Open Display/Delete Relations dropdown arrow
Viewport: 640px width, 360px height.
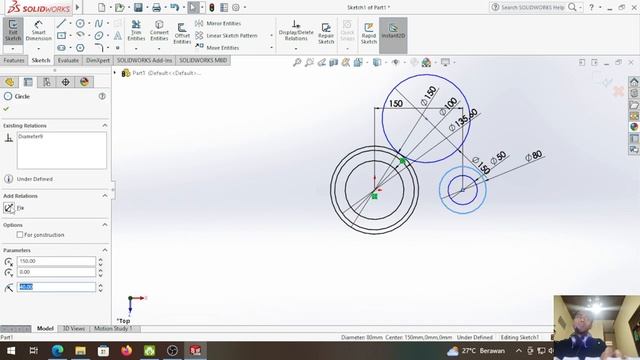coord(296,49)
